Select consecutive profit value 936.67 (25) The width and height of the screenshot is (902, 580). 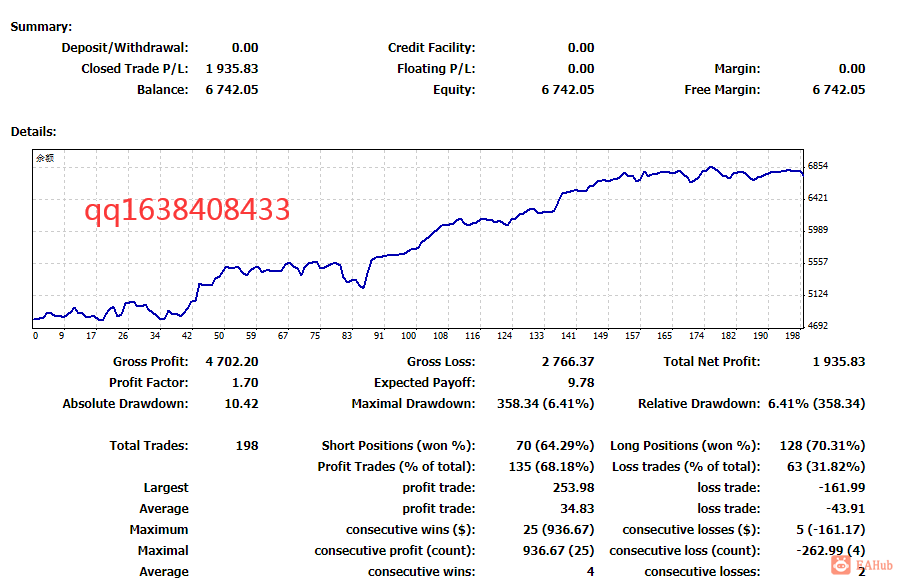click(559, 551)
